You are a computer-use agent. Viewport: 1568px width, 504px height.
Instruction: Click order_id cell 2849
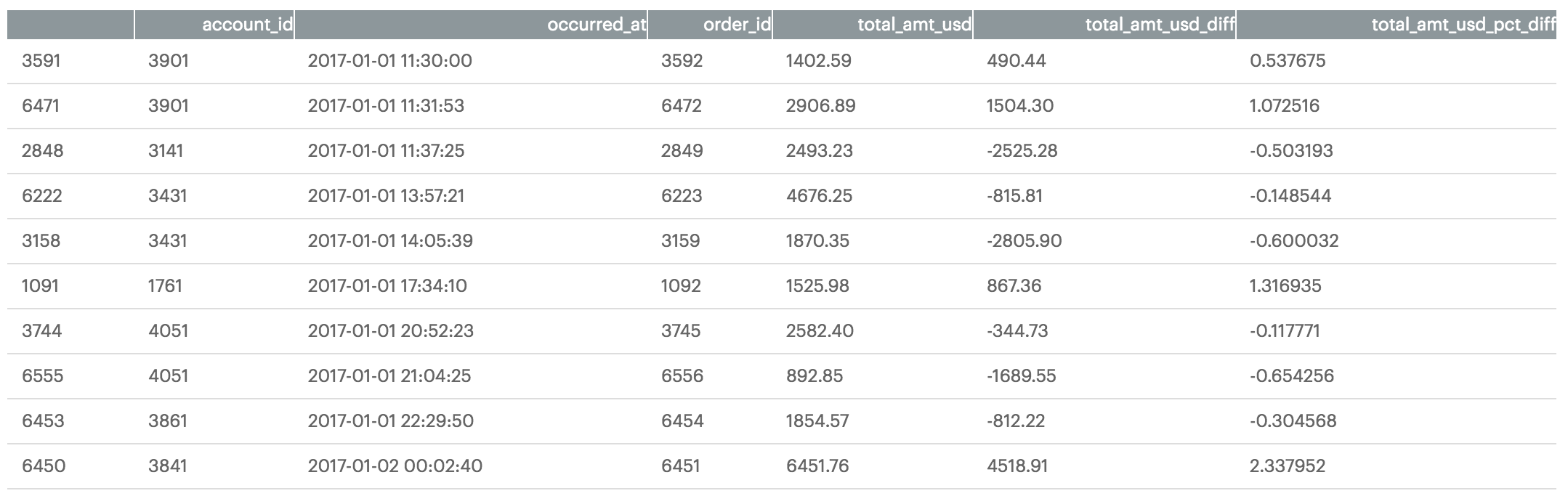pos(682,150)
